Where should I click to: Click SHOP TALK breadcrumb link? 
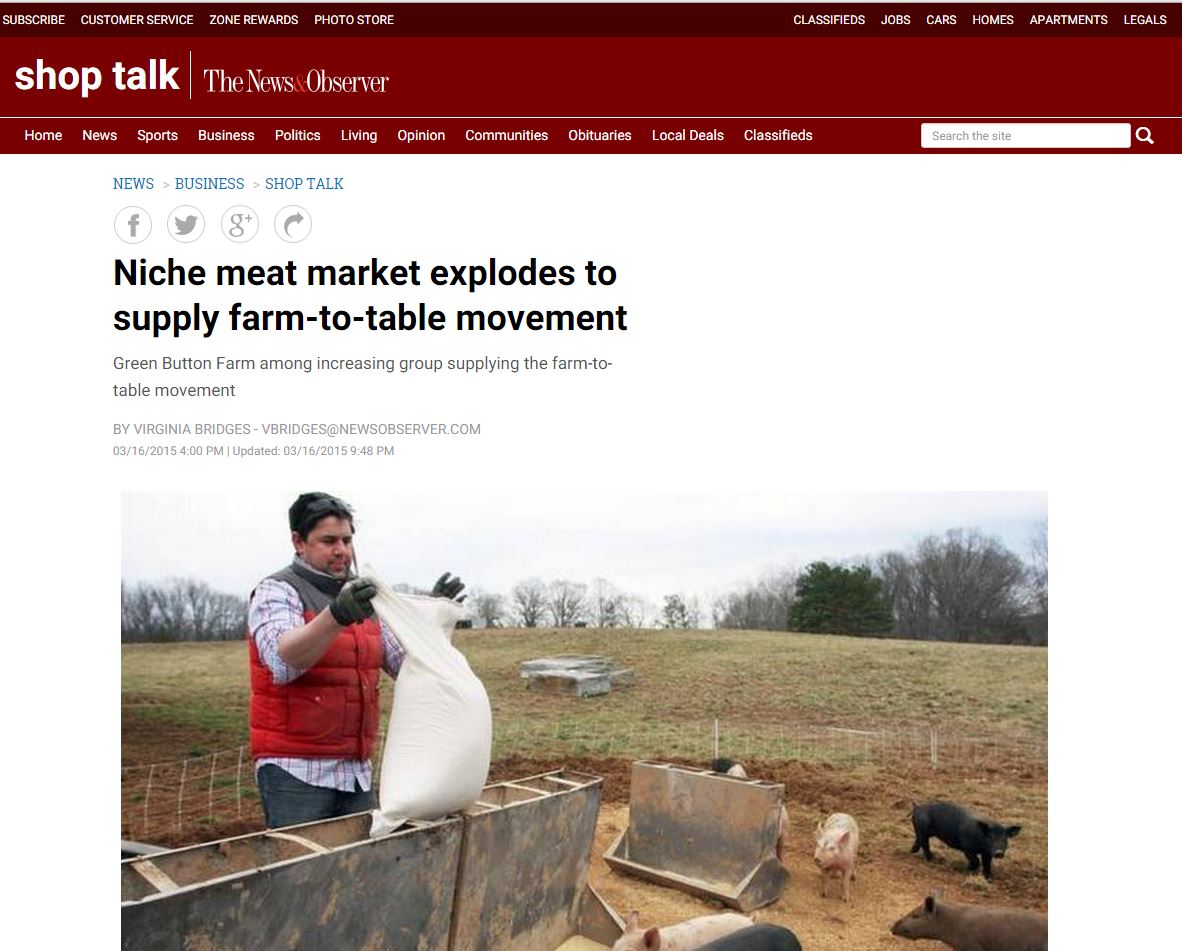tap(304, 184)
